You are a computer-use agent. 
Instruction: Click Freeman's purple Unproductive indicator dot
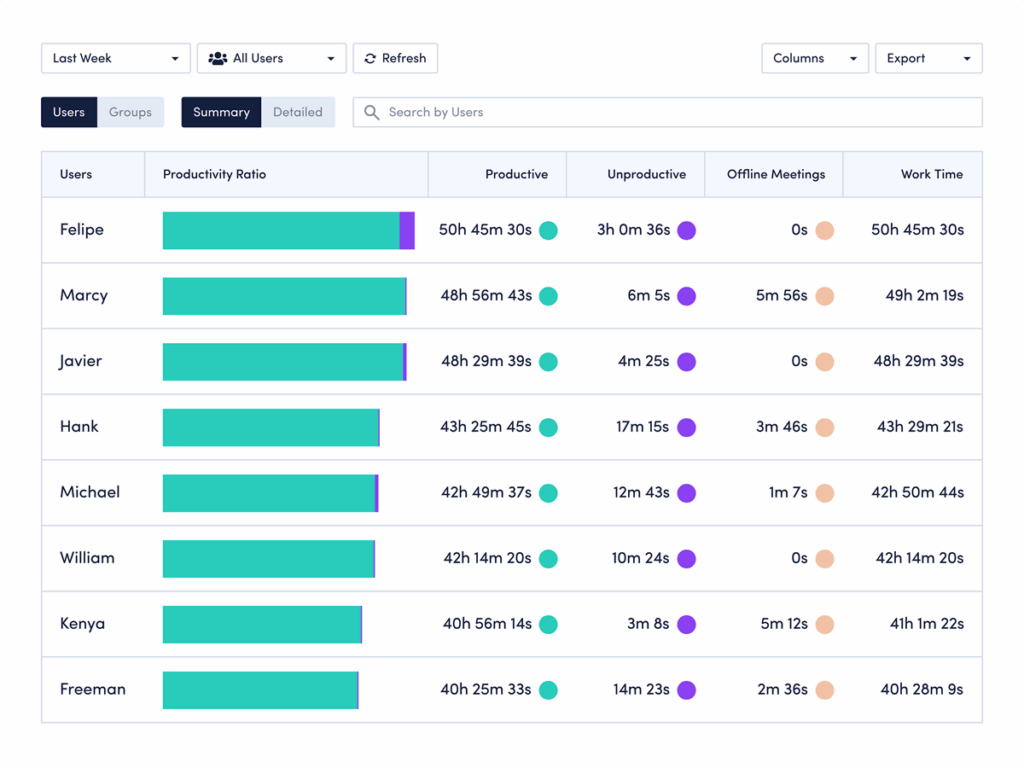pos(686,690)
